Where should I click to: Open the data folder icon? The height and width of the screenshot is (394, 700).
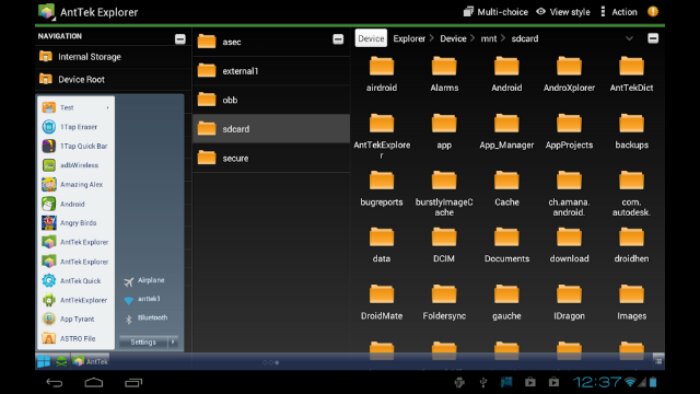coord(382,237)
